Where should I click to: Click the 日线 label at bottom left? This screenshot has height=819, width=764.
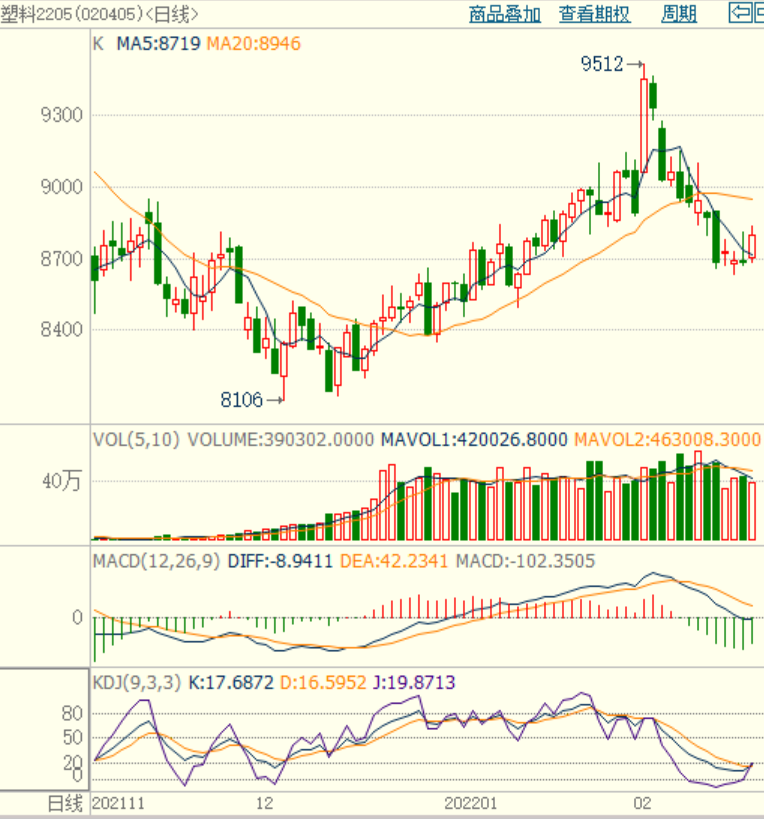click(66, 804)
